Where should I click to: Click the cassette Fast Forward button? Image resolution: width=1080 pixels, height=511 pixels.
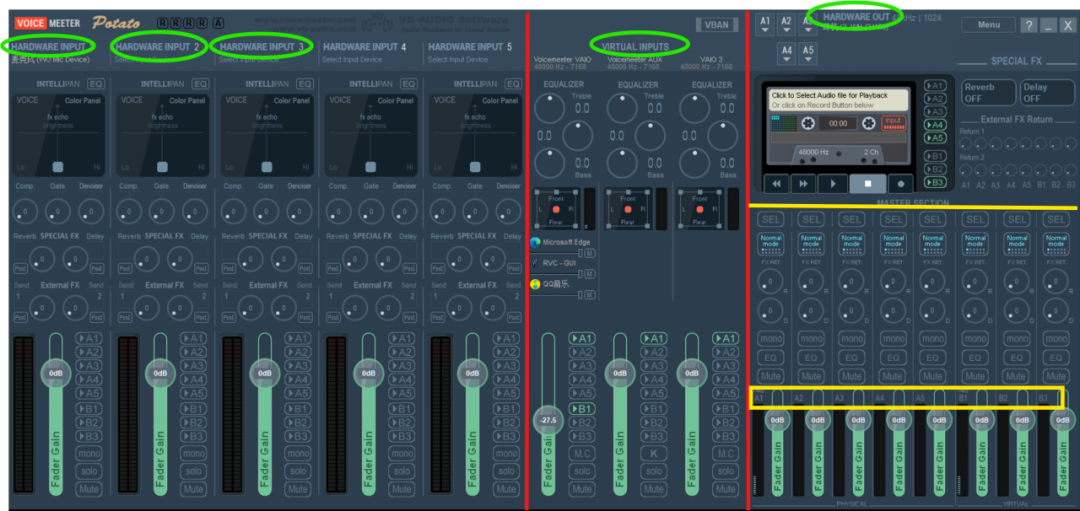802,184
